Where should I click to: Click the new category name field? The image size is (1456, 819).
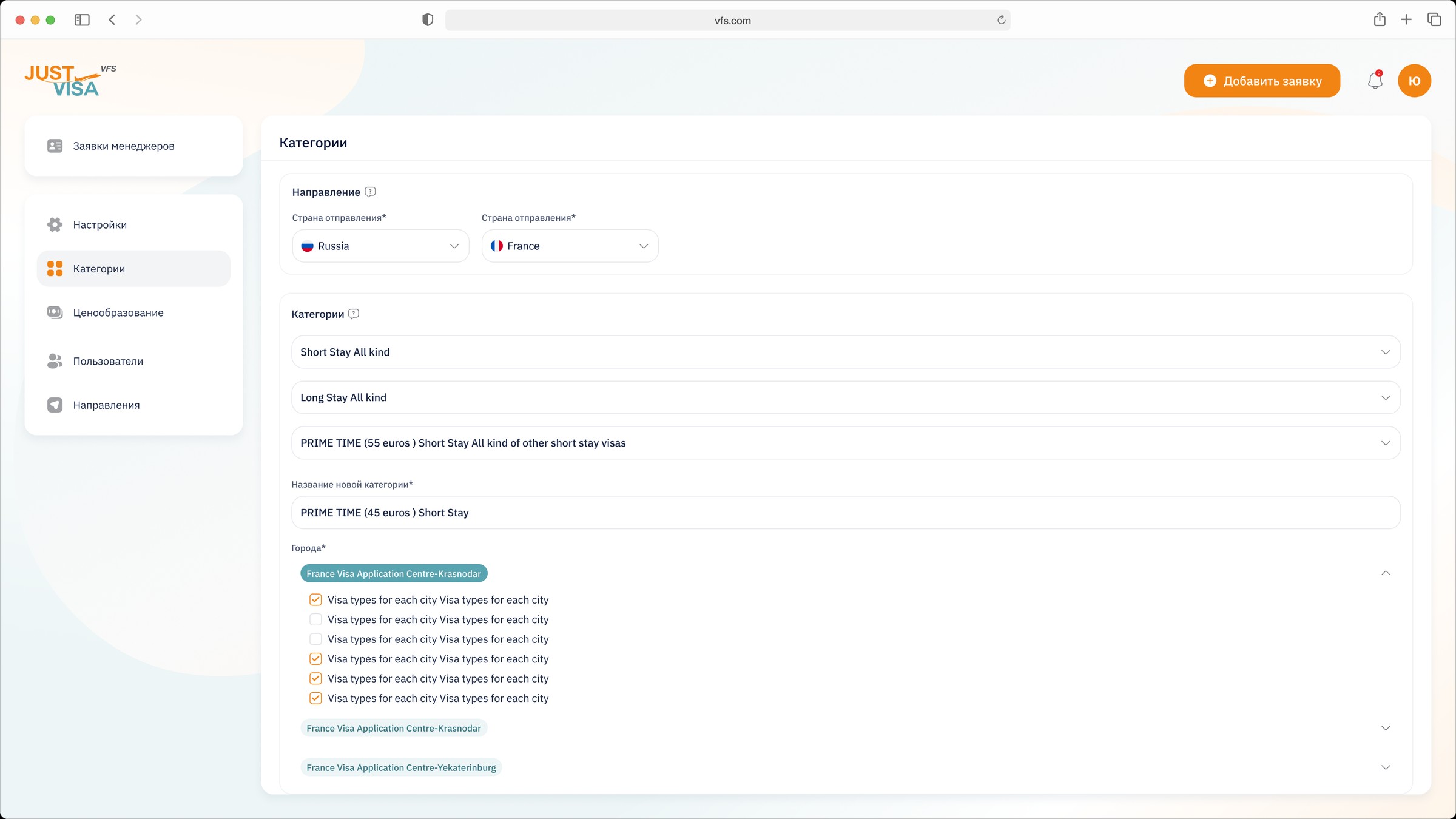tap(846, 513)
